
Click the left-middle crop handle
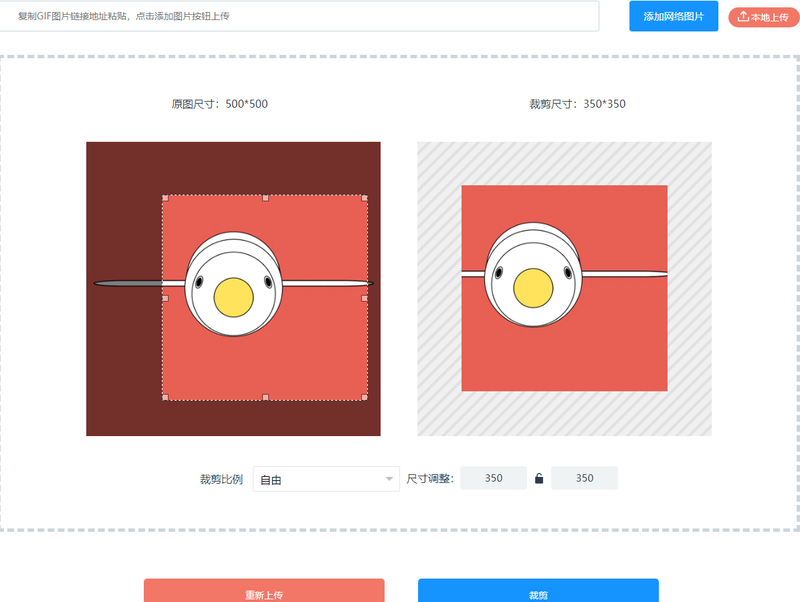(165, 298)
